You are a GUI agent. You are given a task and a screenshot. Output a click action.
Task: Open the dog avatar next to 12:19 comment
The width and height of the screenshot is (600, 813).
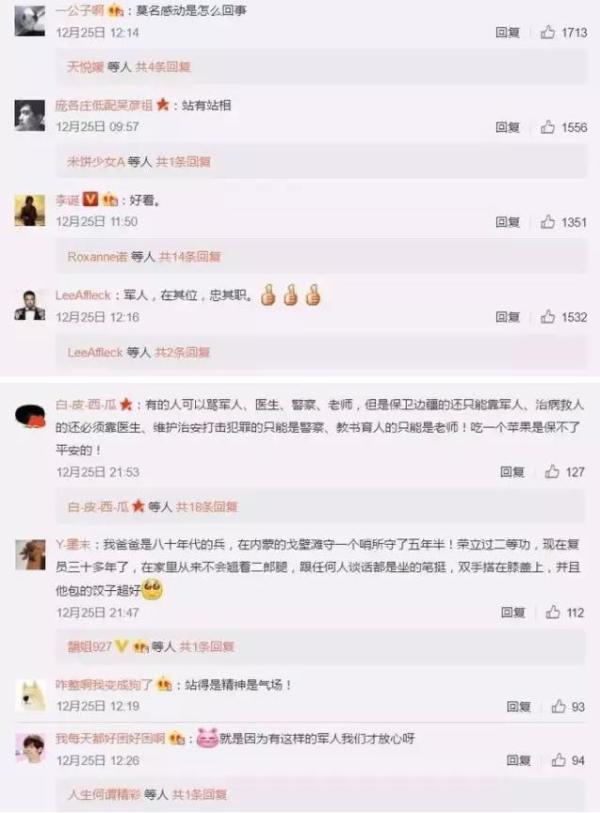coord(31,694)
